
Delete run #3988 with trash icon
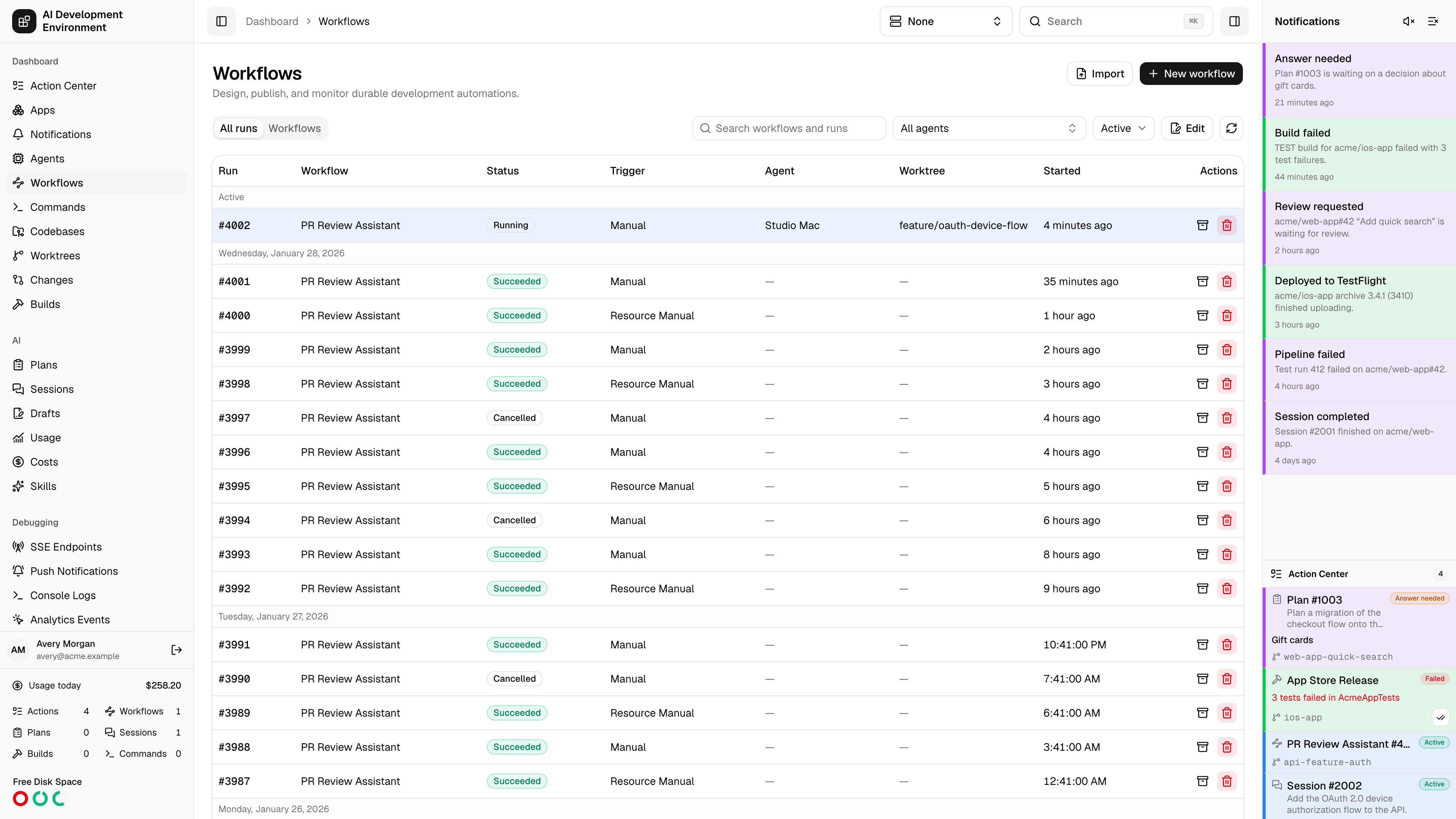coord(1227,747)
